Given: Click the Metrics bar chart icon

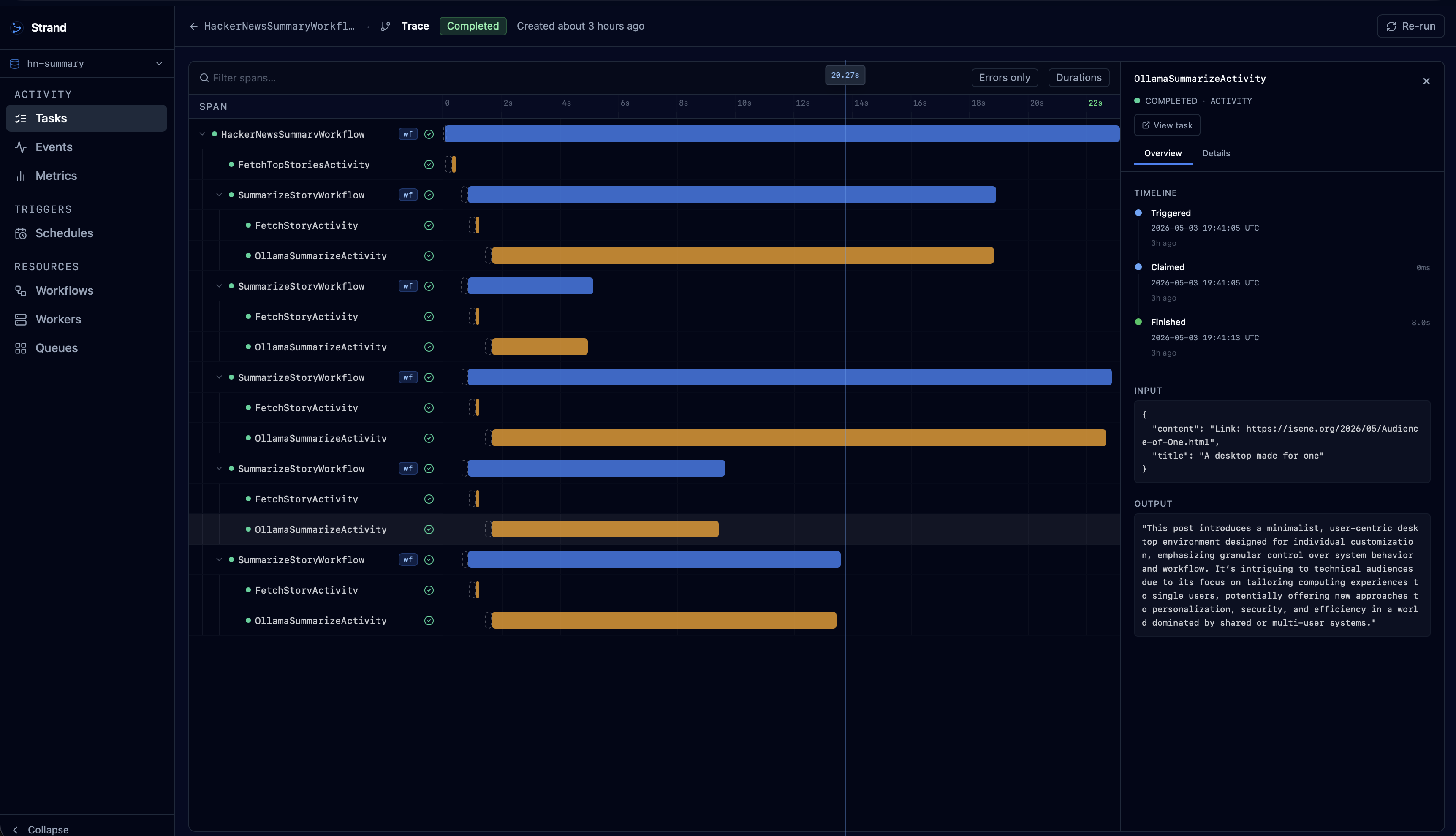Looking at the screenshot, I should 21,176.
